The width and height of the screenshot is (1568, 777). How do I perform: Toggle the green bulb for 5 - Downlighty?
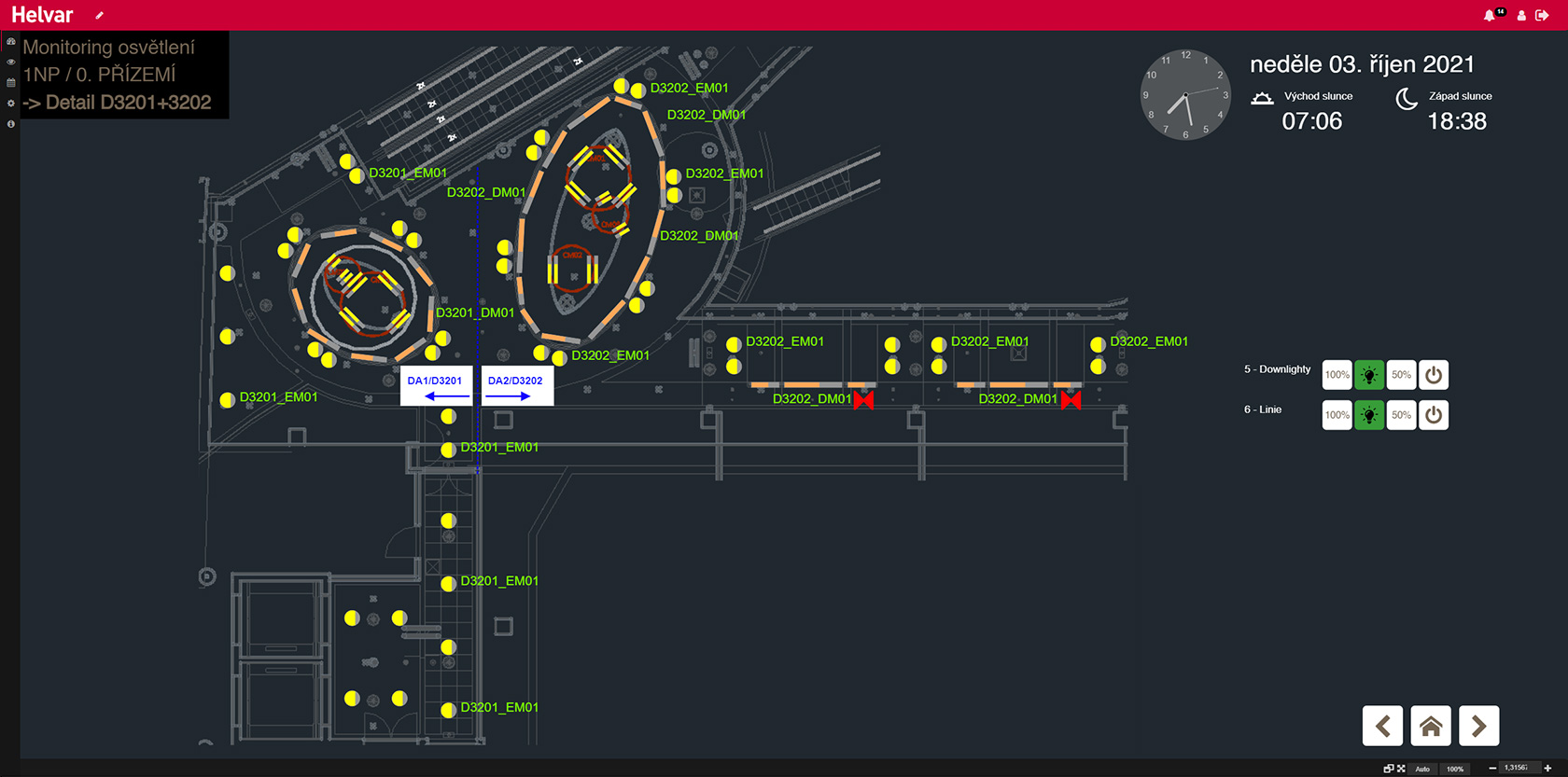[x=1369, y=375]
